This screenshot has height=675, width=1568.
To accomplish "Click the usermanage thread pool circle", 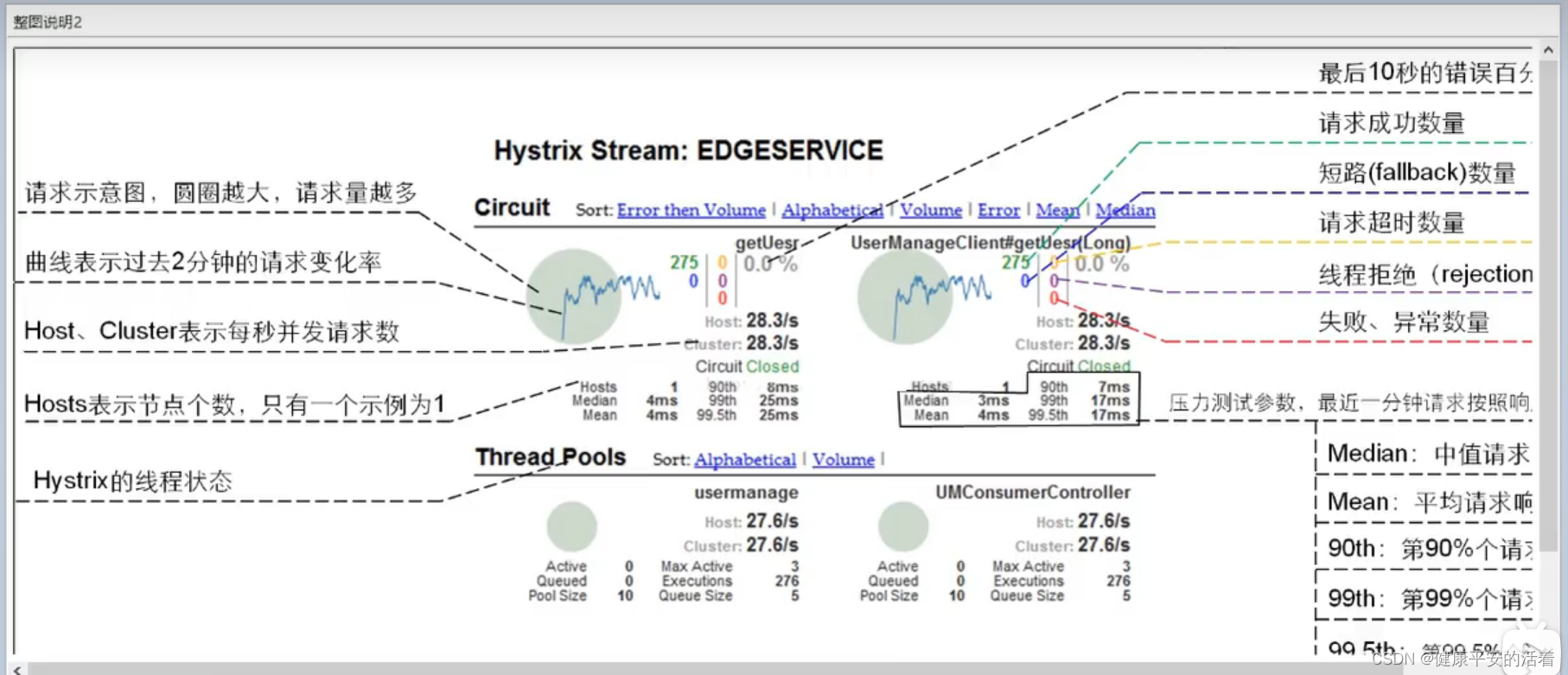I will click(571, 526).
